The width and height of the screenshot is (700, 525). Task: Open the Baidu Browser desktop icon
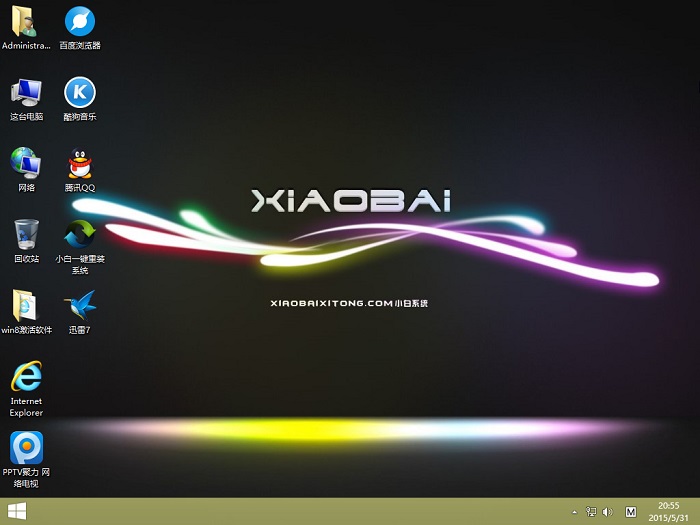(x=80, y=21)
